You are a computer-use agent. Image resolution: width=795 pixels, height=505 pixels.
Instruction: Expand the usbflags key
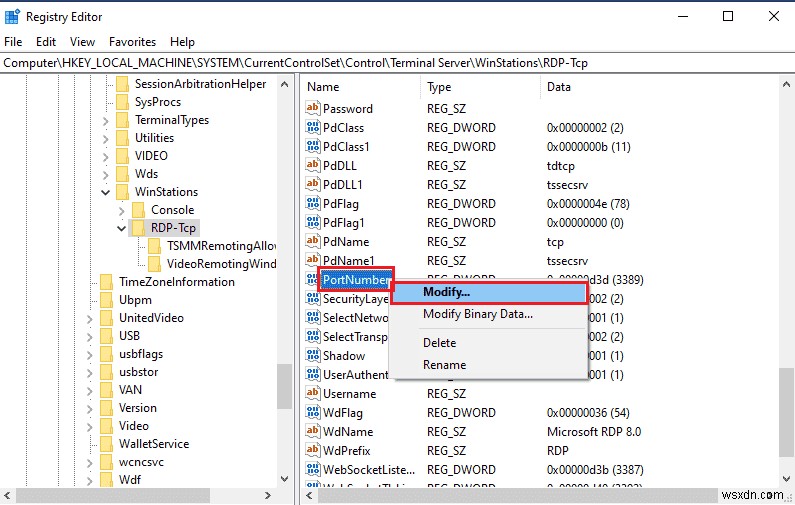tap(90, 354)
